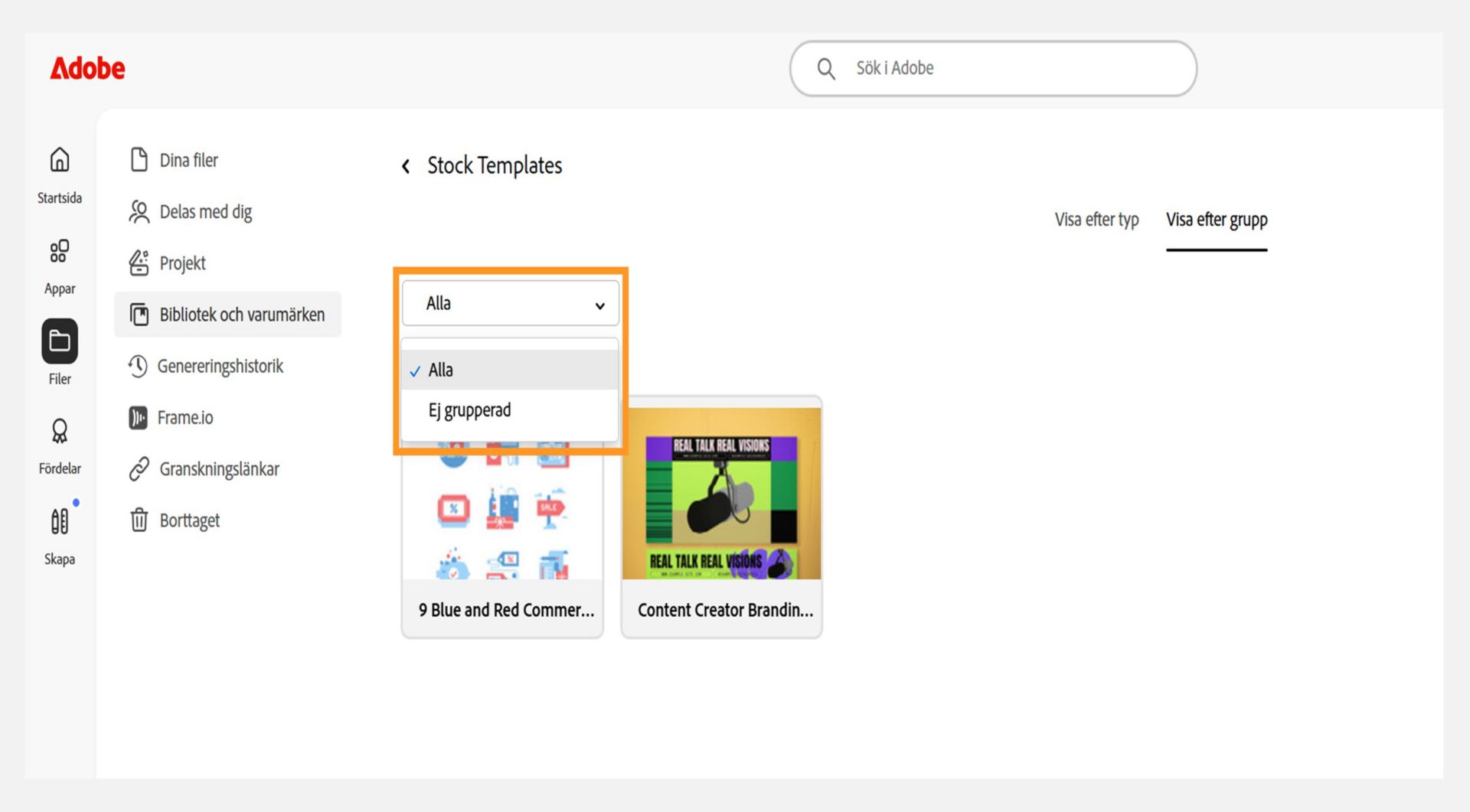This screenshot has width=1470, height=812.
Task: Open the Appar apps icon
Action: coord(60,251)
